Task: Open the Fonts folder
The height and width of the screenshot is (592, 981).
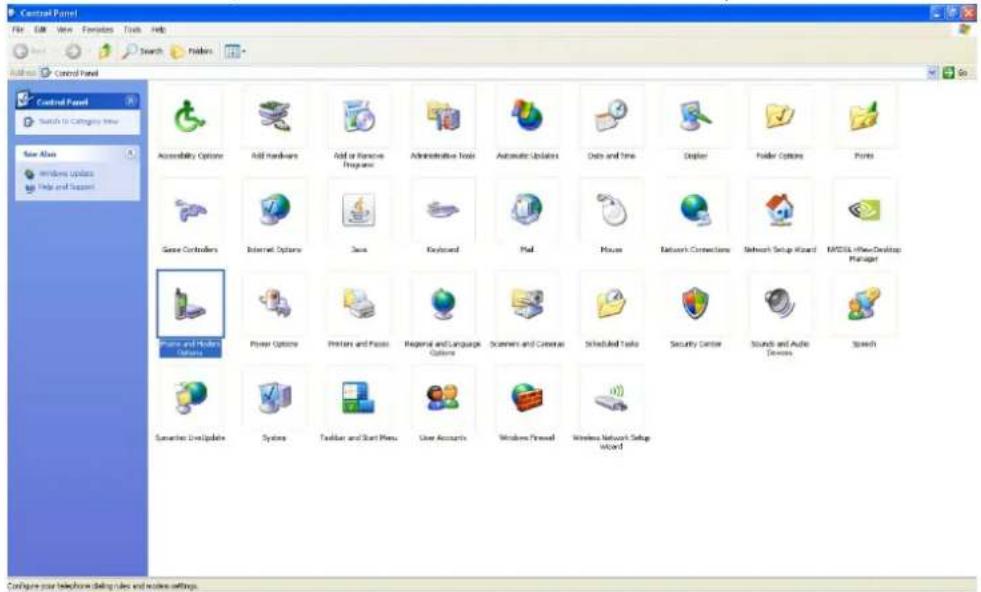Action: [x=864, y=117]
